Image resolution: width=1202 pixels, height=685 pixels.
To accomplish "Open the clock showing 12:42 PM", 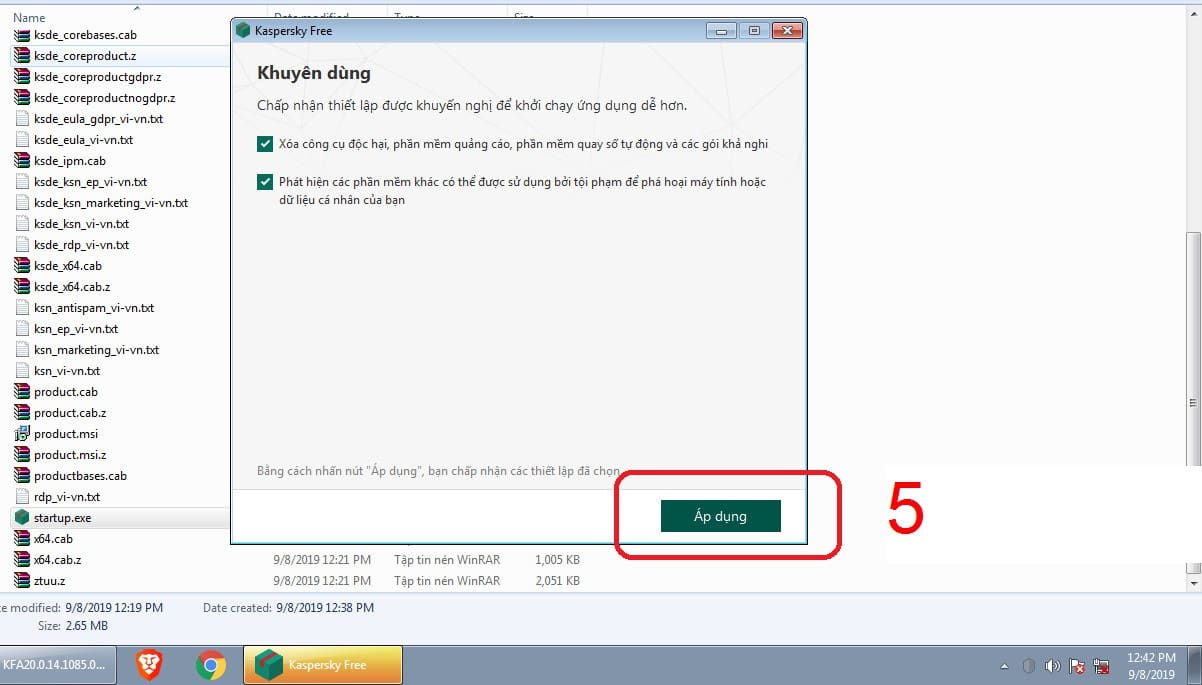I will coord(1151,665).
